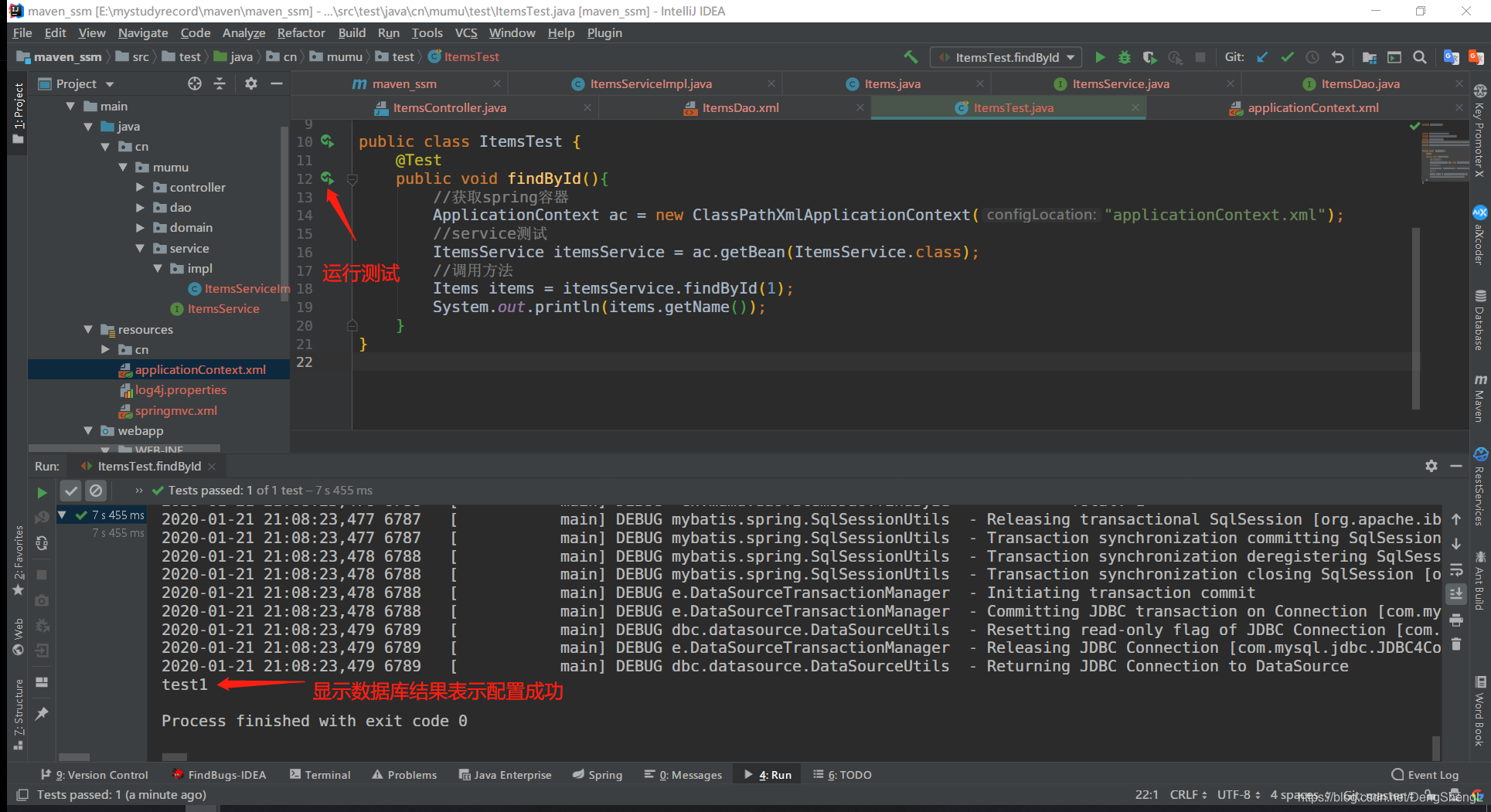This screenshot has width=1491, height=812.
Task: Open the 6: TODO tool window
Action: (842, 774)
